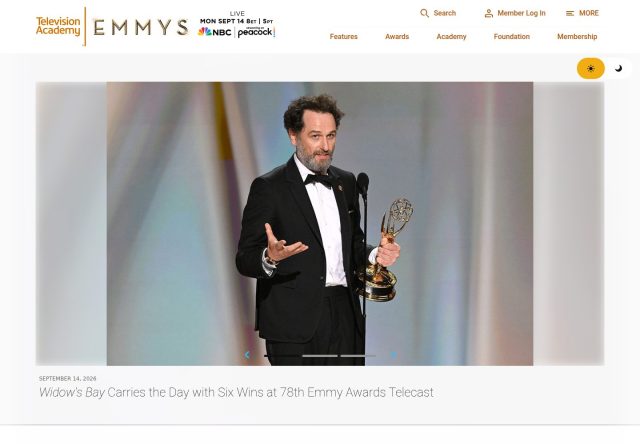Viewport: 640px width, 444px height.
Task: Click the Search magnifier icon
Action: (x=424, y=13)
